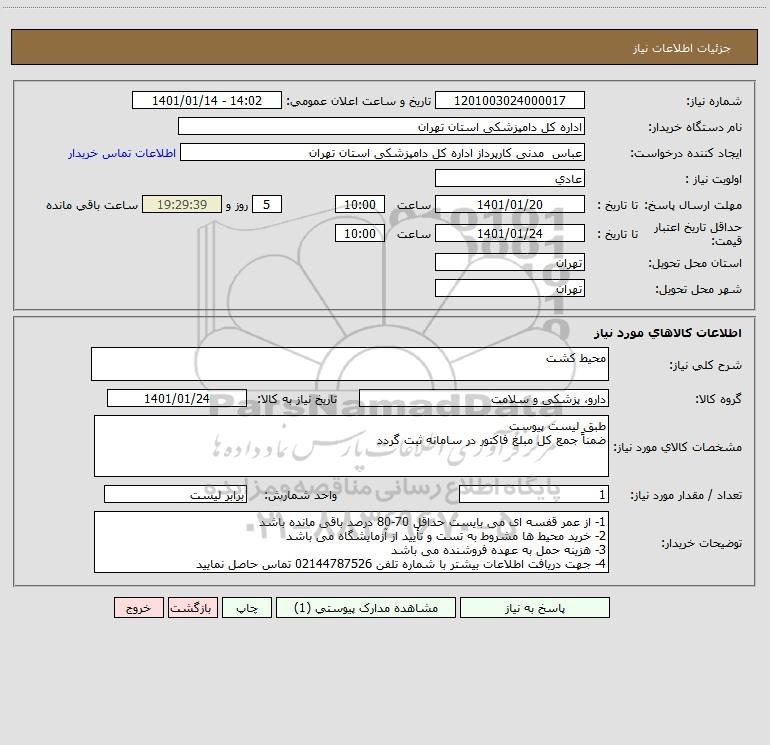
Task: Click the چاپ print button
Action: [247, 608]
